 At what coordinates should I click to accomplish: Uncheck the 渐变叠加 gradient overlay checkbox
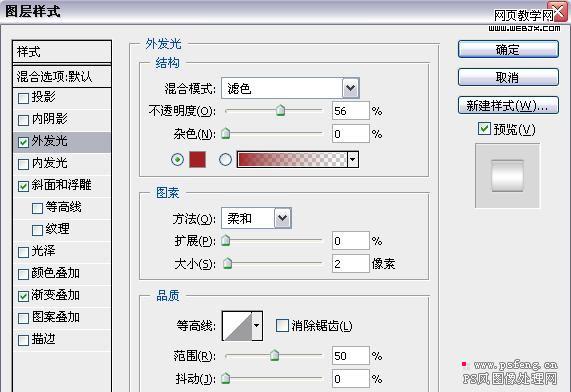[x=23, y=296]
